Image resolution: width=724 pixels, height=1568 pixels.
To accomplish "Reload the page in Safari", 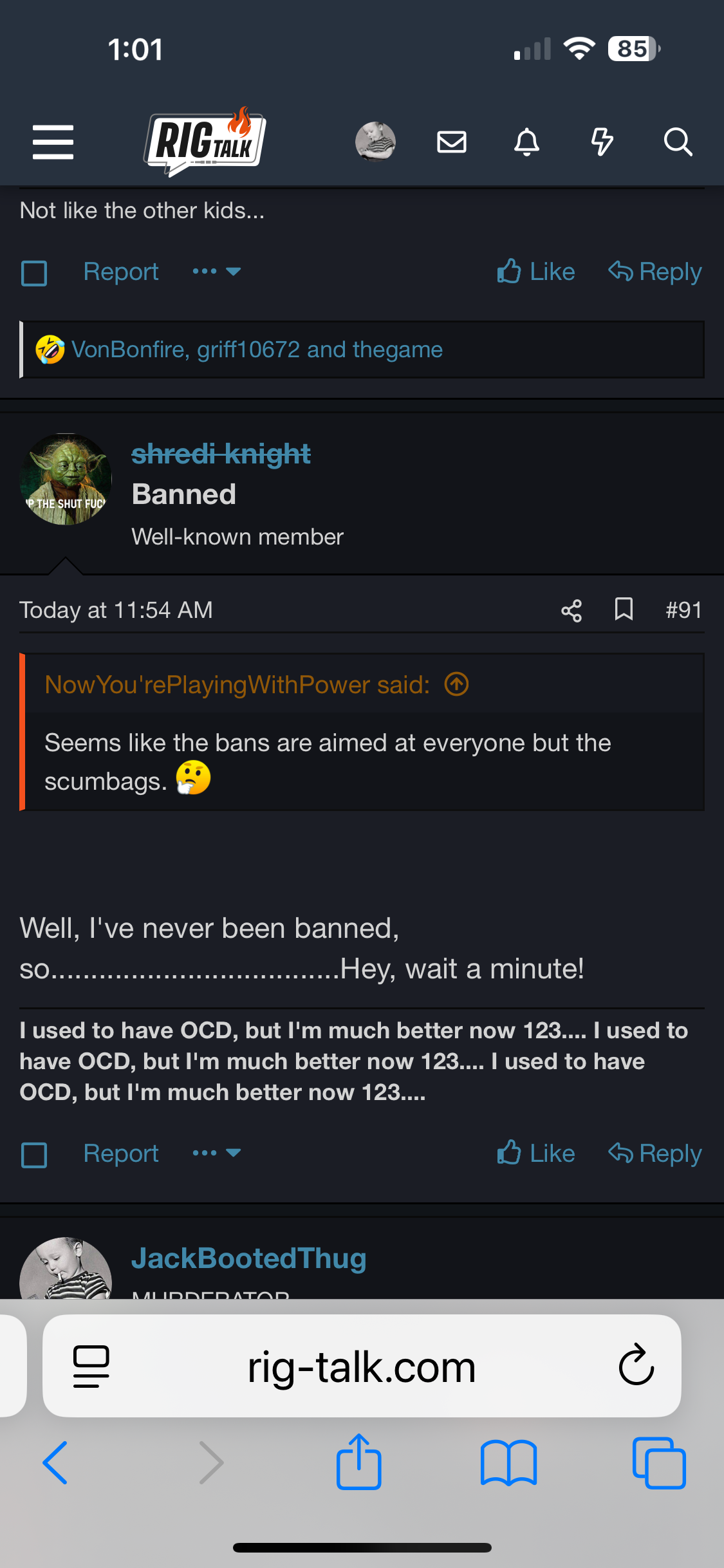I will point(636,1365).
